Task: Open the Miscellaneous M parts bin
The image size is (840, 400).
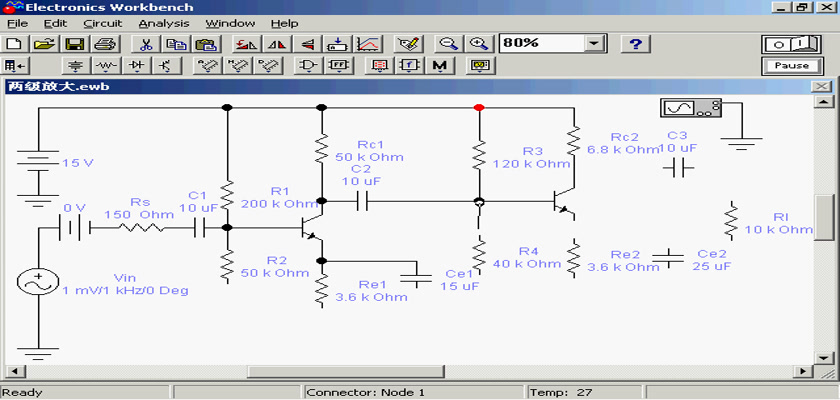Action: click(x=439, y=66)
